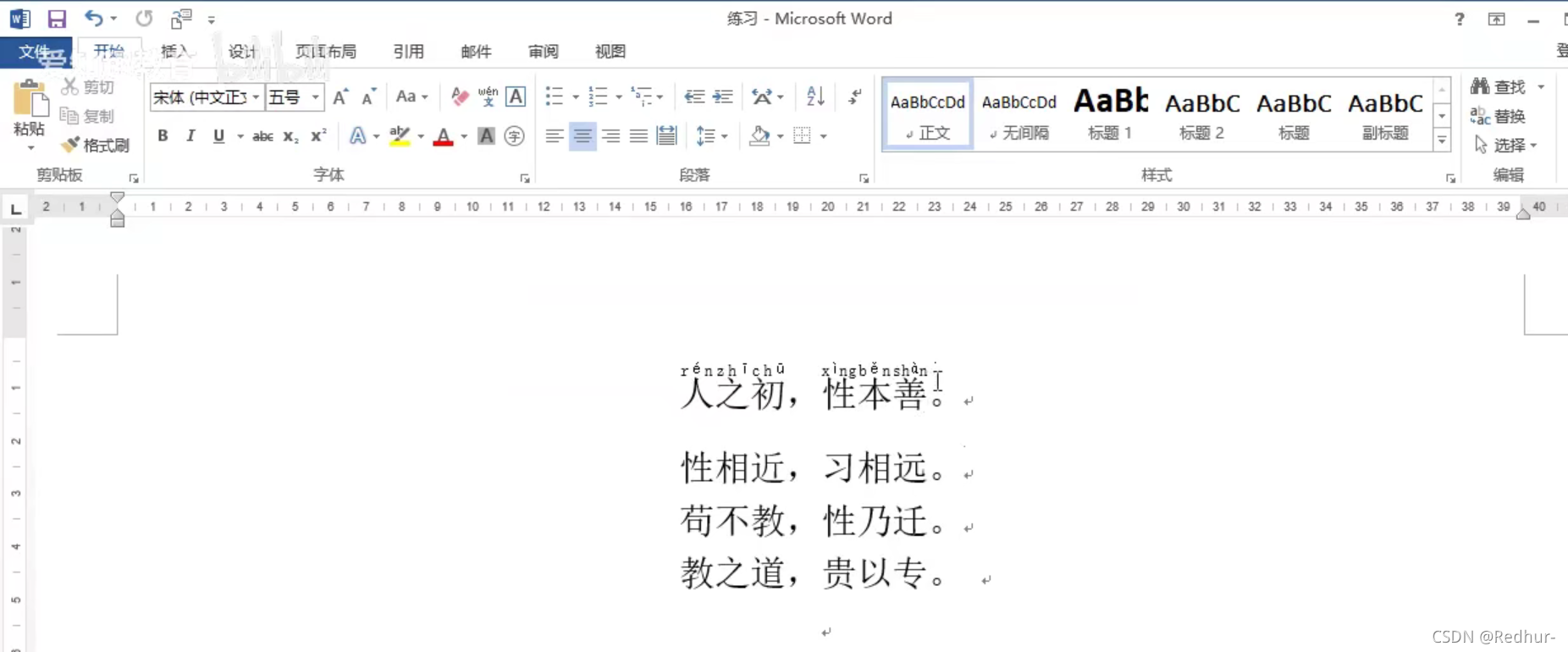The image size is (1568, 652).
Task: Apply paragraph shading paint bucket
Action: coord(759,135)
